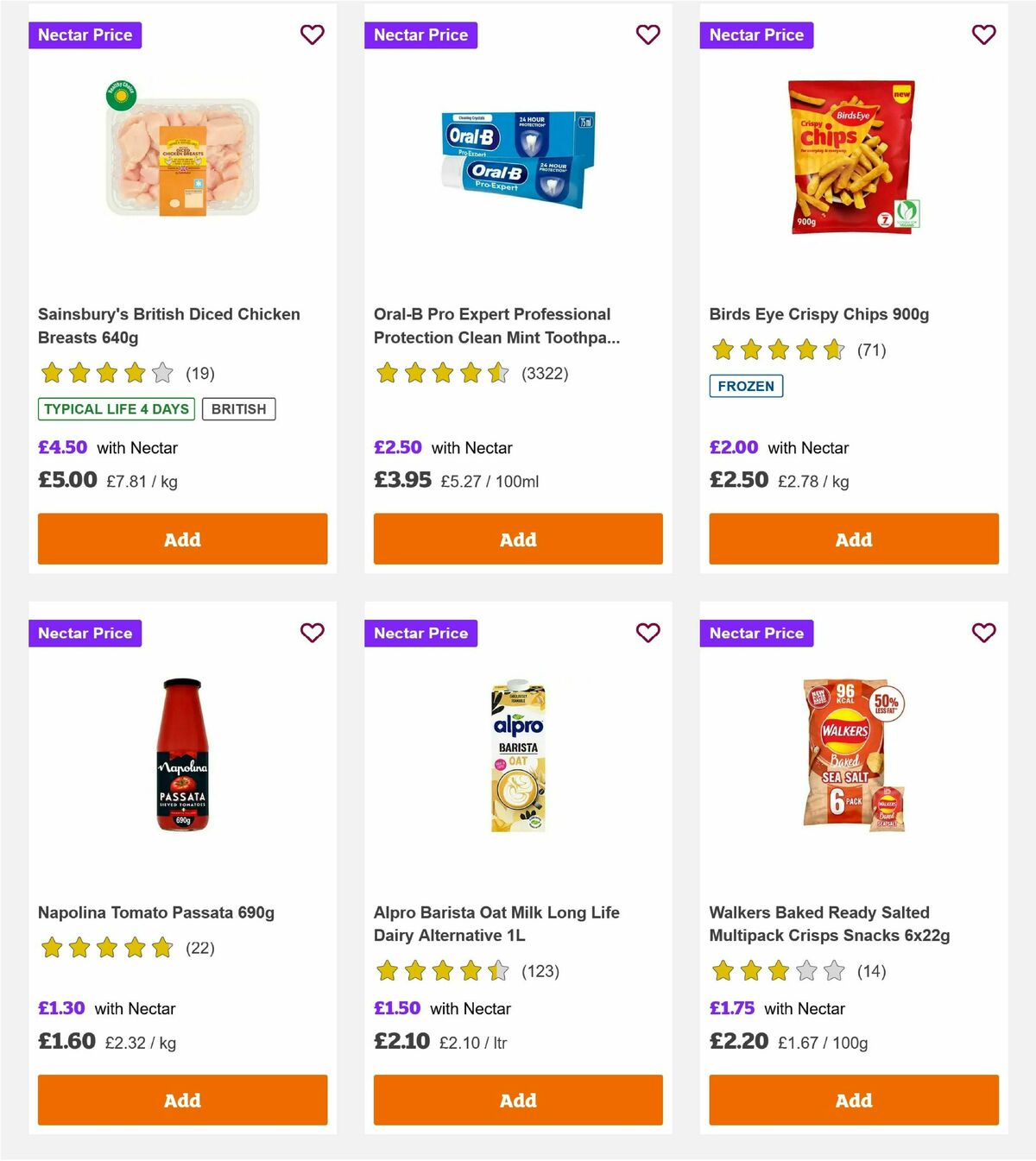The height and width of the screenshot is (1161, 1036).
Task: Select the star rating on Birds Eye Chips
Action: click(775, 350)
